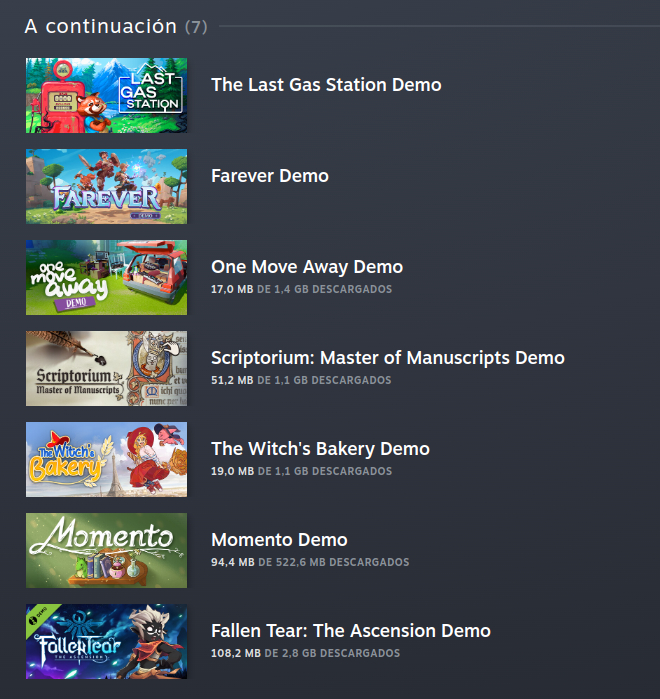Viewport: 660px width, 699px height.
Task: Click The Witch's Bakery cover art
Action: pos(107,459)
